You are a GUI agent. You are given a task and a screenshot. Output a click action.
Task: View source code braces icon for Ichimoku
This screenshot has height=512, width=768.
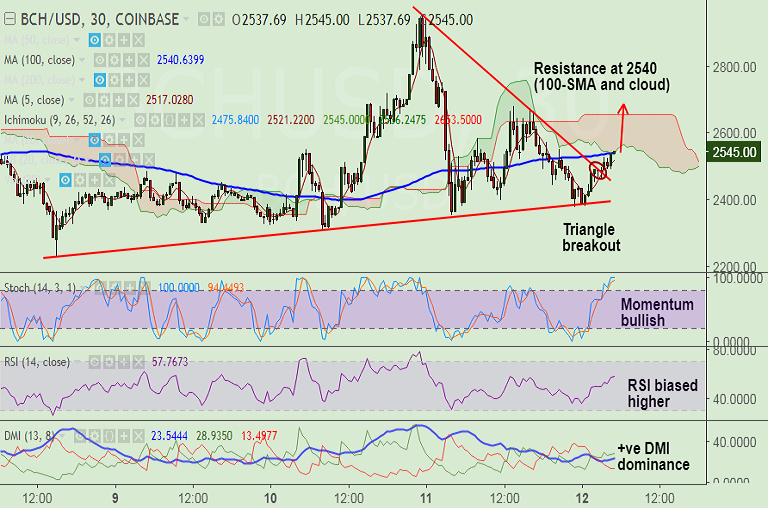pos(169,120)
